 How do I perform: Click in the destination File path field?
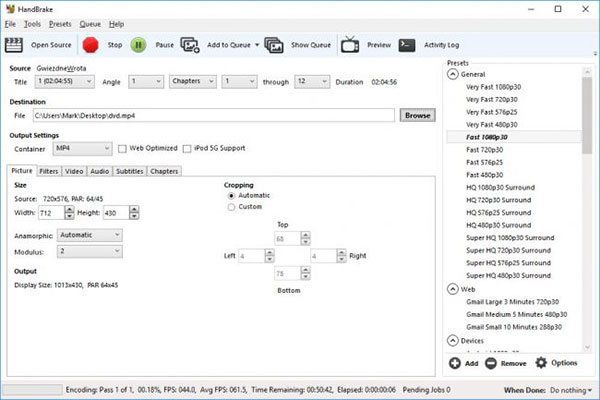214,115
